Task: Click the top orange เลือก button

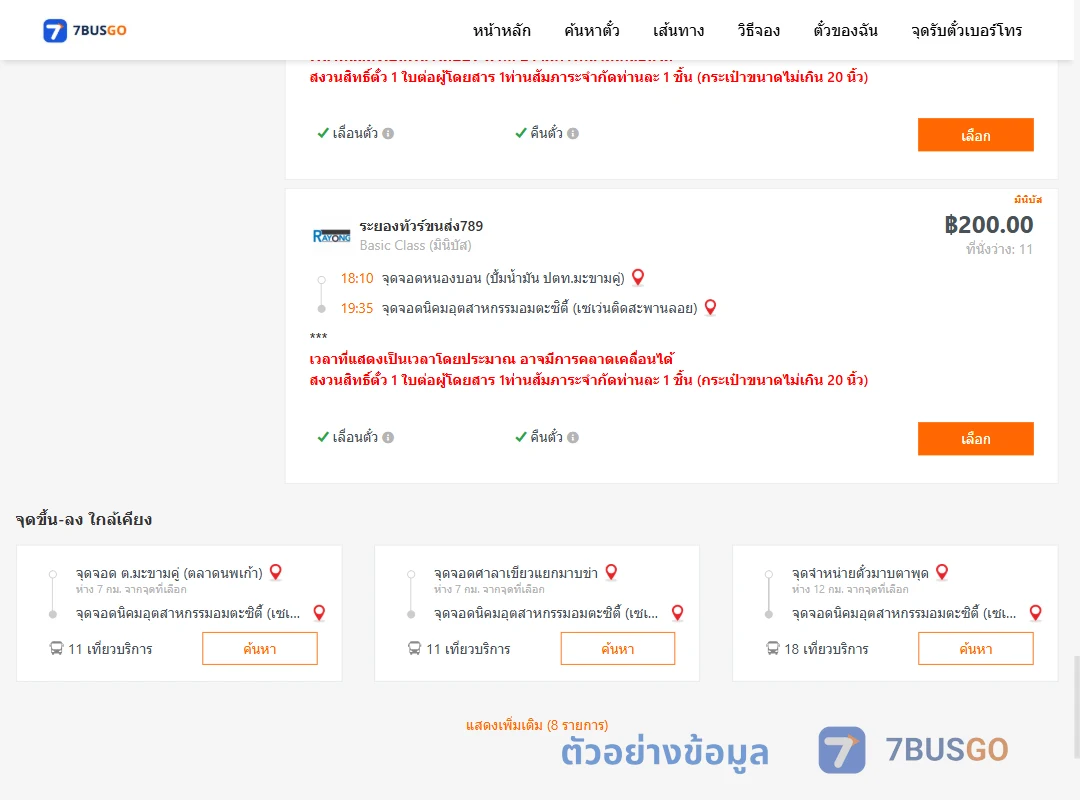Action: 975,135
